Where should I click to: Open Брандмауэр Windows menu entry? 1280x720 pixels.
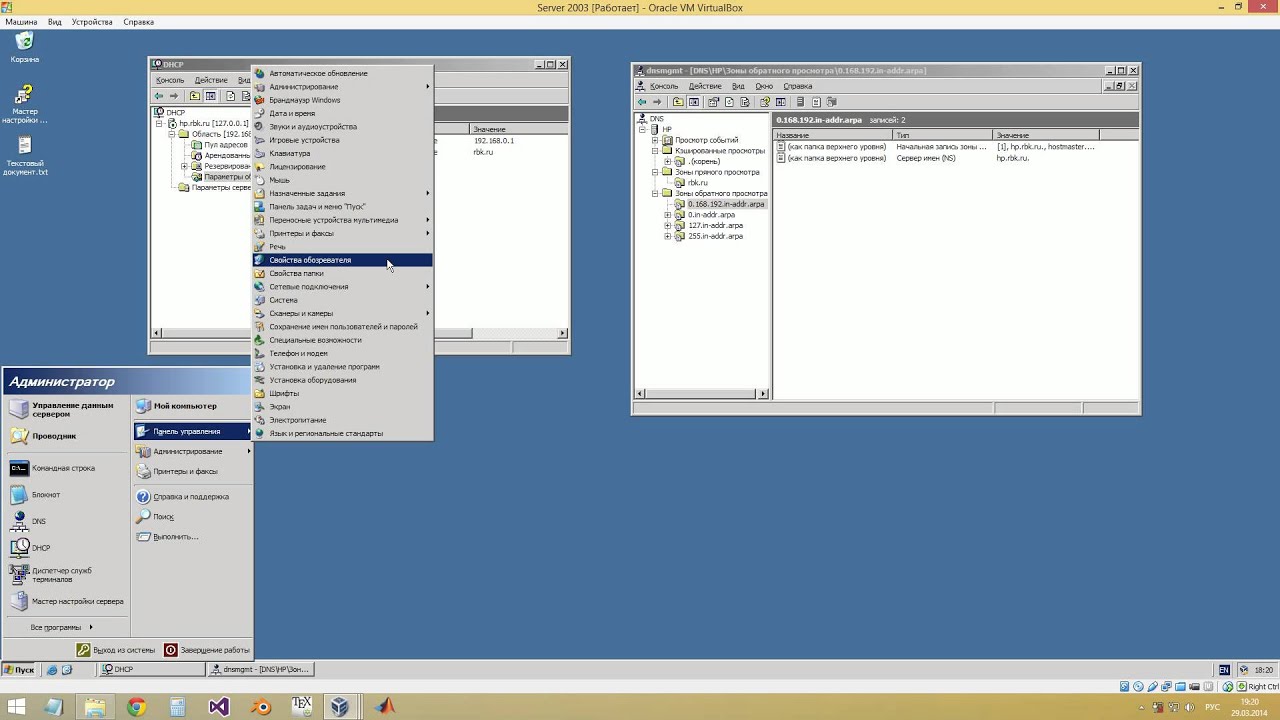point(342,100)
